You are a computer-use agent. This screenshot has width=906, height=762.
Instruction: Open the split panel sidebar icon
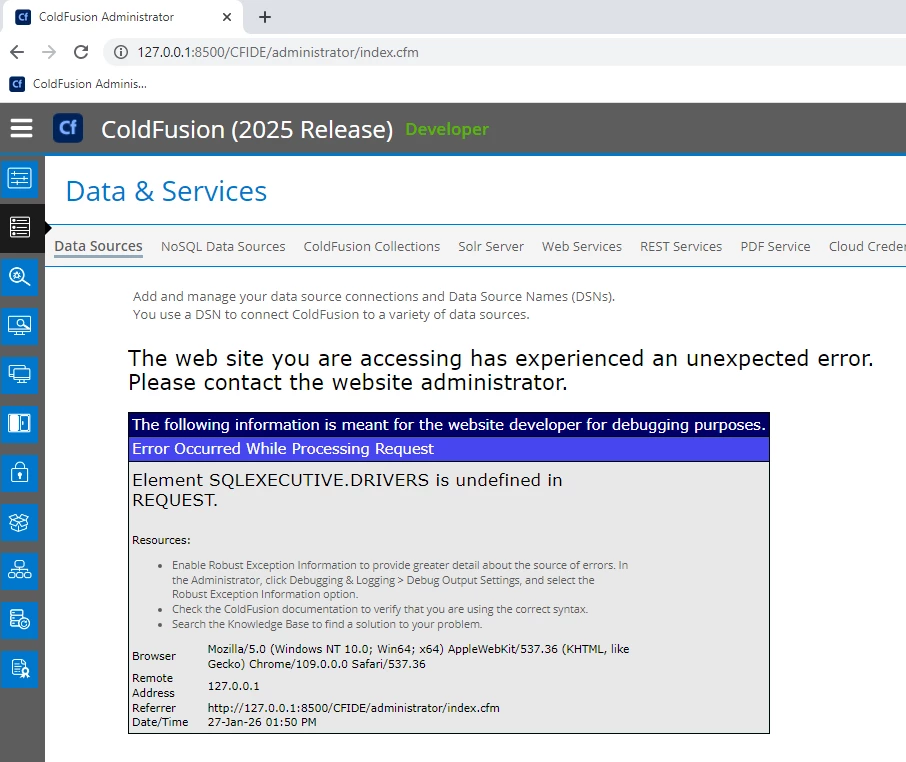(x=20, y=423)
